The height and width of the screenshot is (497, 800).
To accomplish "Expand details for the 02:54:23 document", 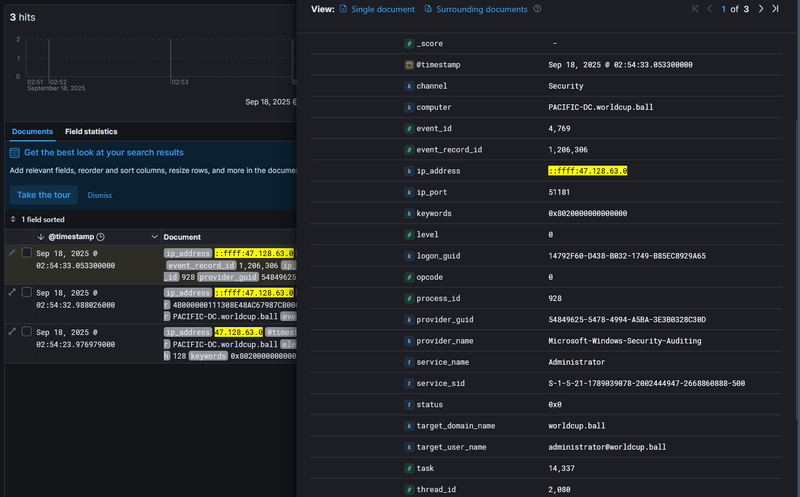I will (12, 331).
